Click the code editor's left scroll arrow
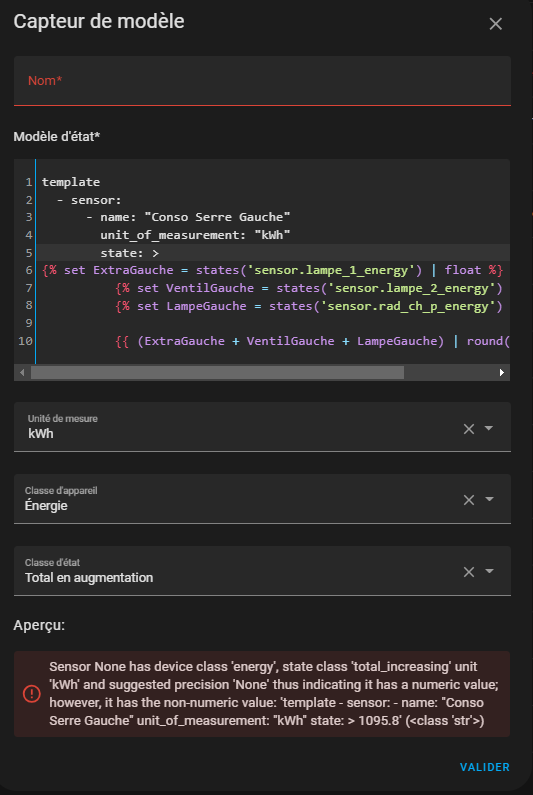The width and height of the screenshot is (533, 795). [x=22, y=373]
